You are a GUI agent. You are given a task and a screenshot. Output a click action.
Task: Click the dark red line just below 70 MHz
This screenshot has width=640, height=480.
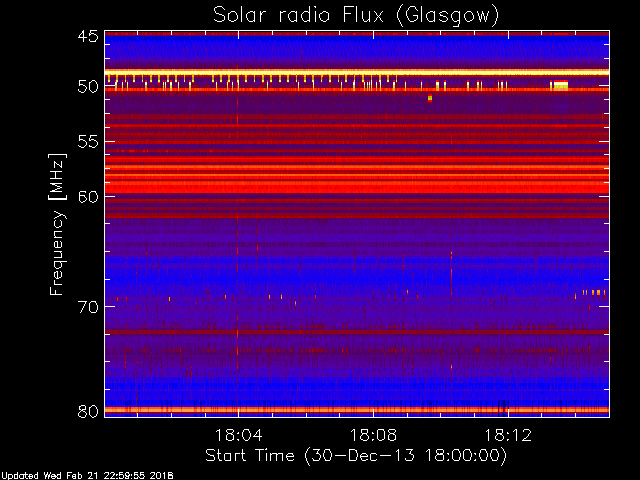356,331
